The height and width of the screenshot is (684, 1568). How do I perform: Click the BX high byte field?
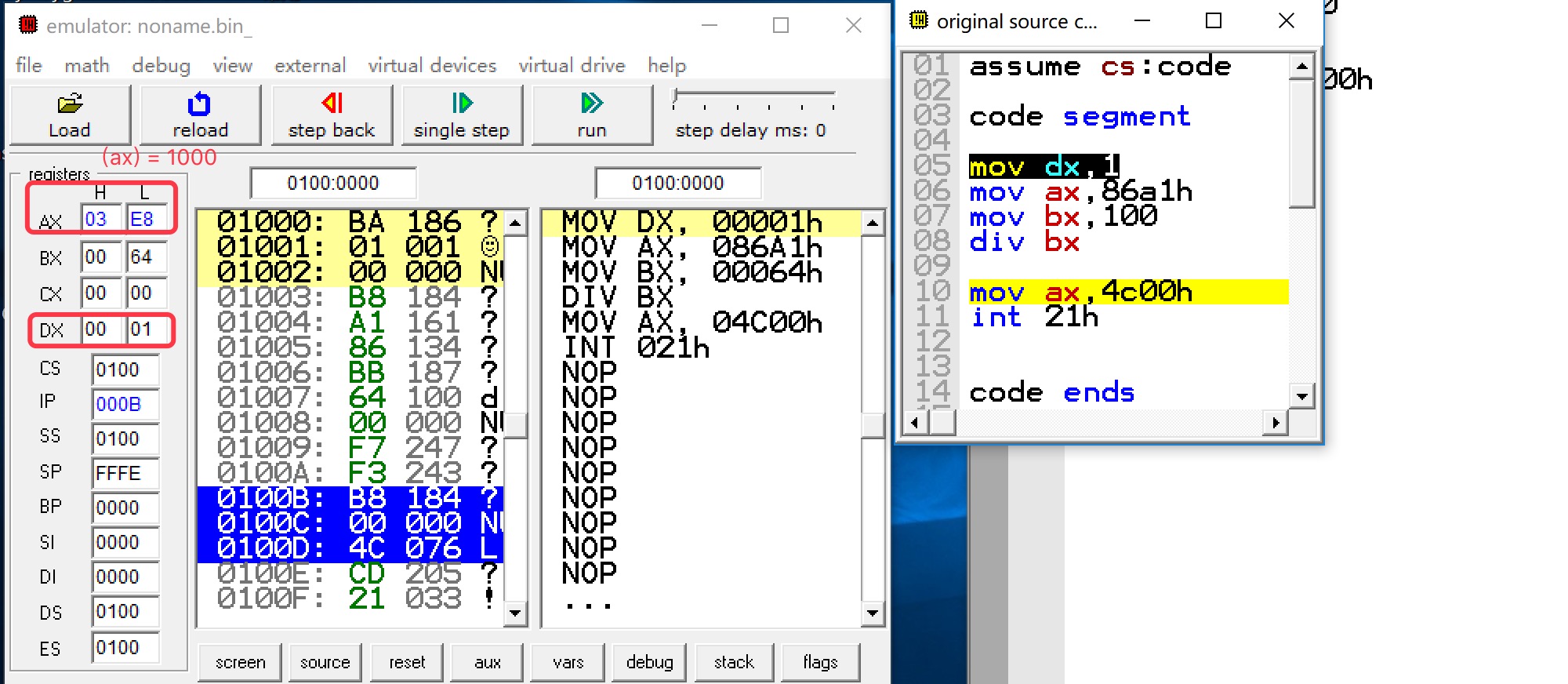pyautogui.click(x=101, y=256)
